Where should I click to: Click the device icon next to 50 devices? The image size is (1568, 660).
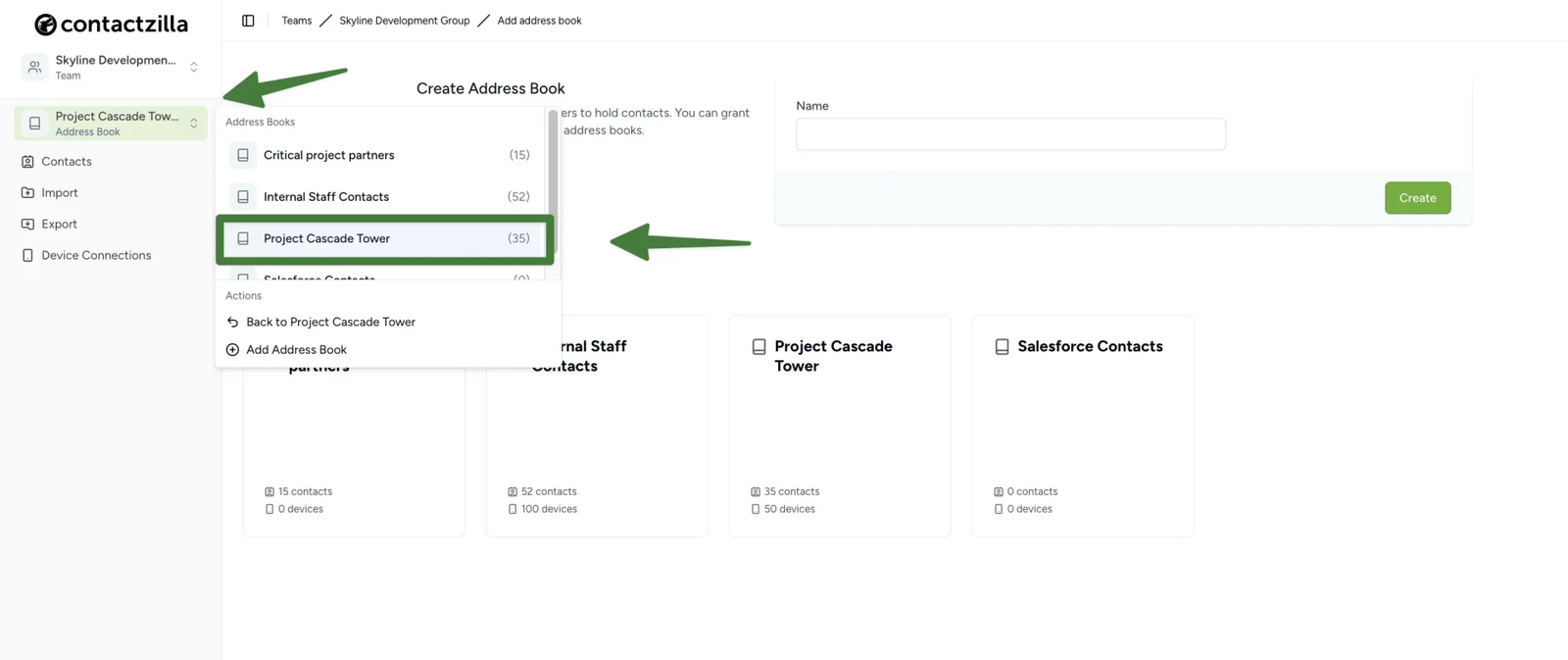pos(756,510)
